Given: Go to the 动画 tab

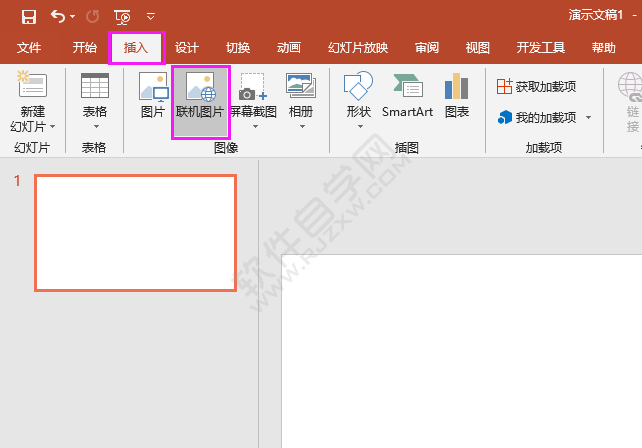Looking at the screenshot, I should 289,48.
